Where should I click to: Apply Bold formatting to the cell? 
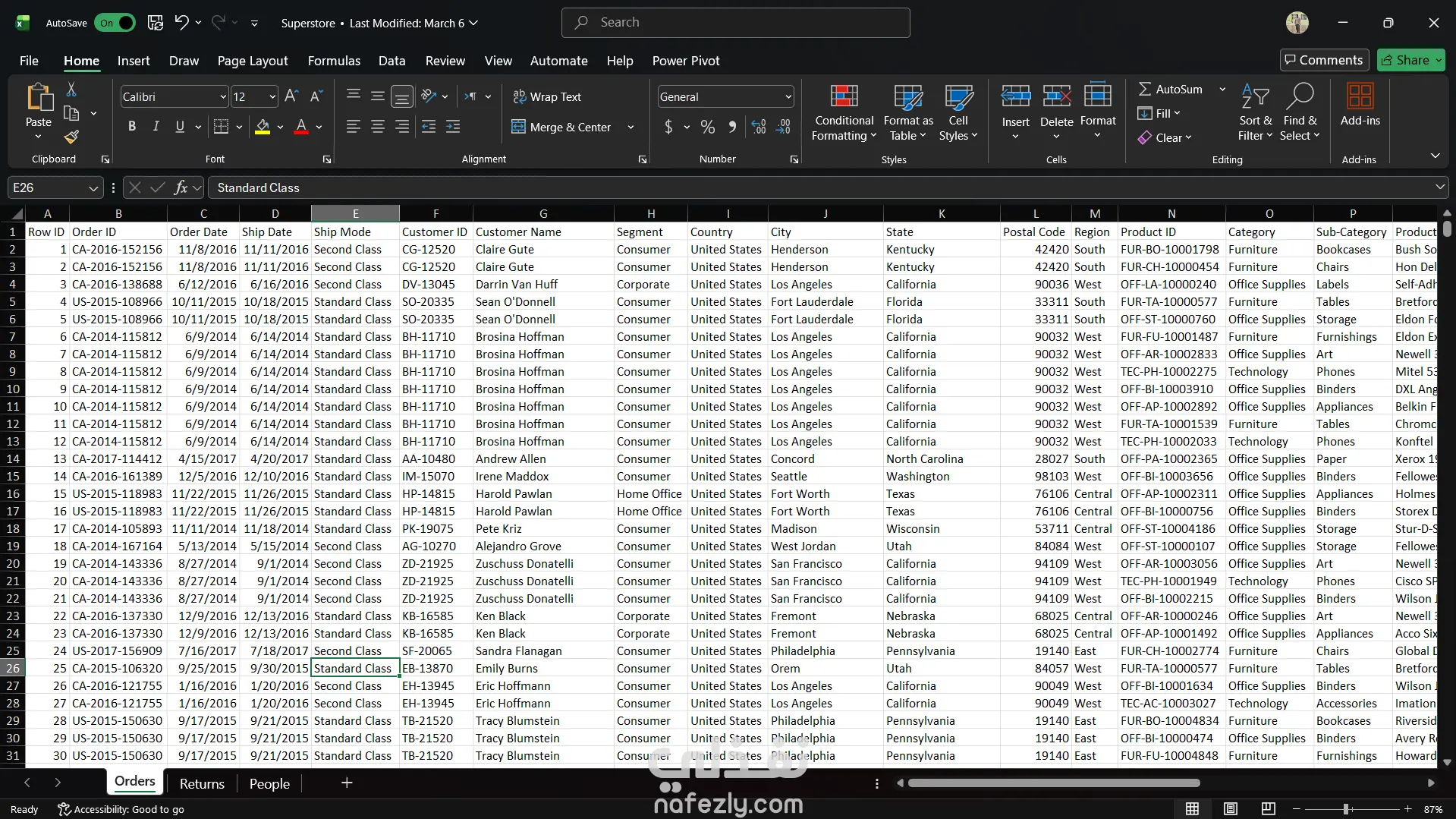coord(132,127)
